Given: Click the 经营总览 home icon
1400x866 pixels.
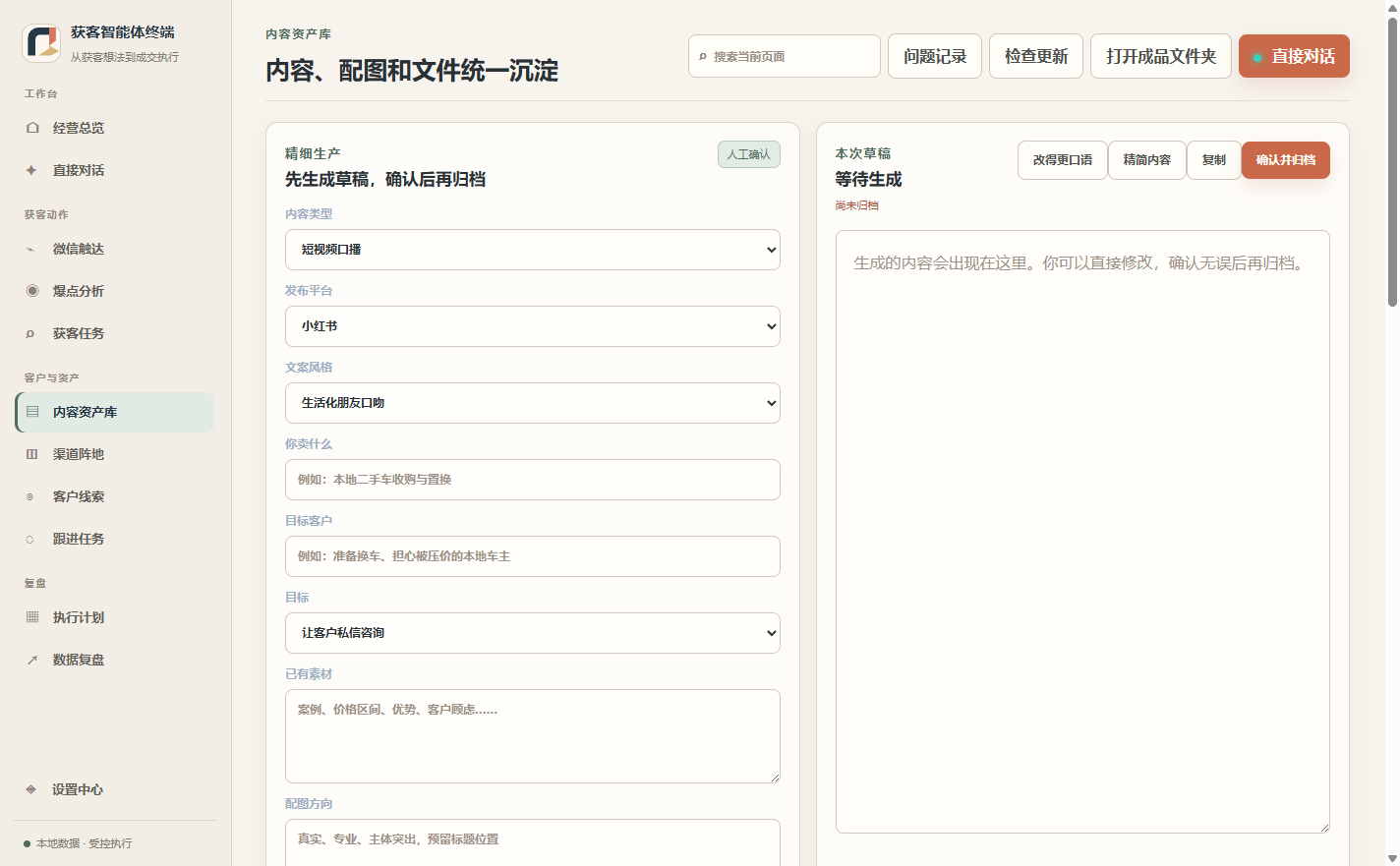Looking at the screenshot, I should point(32,128).
